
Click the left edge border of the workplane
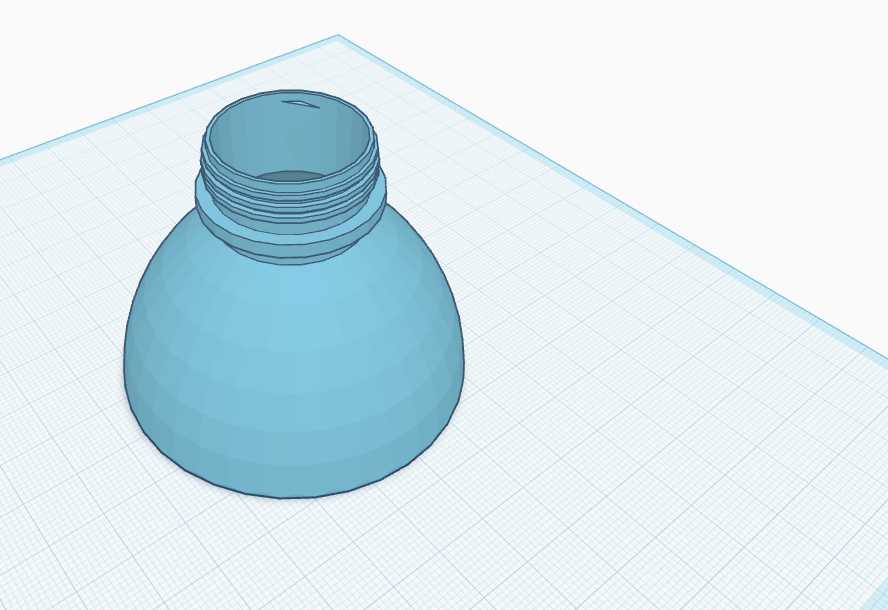tap(170, 96)
